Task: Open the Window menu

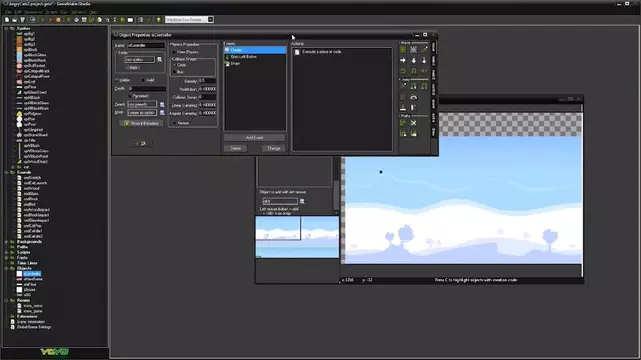Action: pos(78,12)
